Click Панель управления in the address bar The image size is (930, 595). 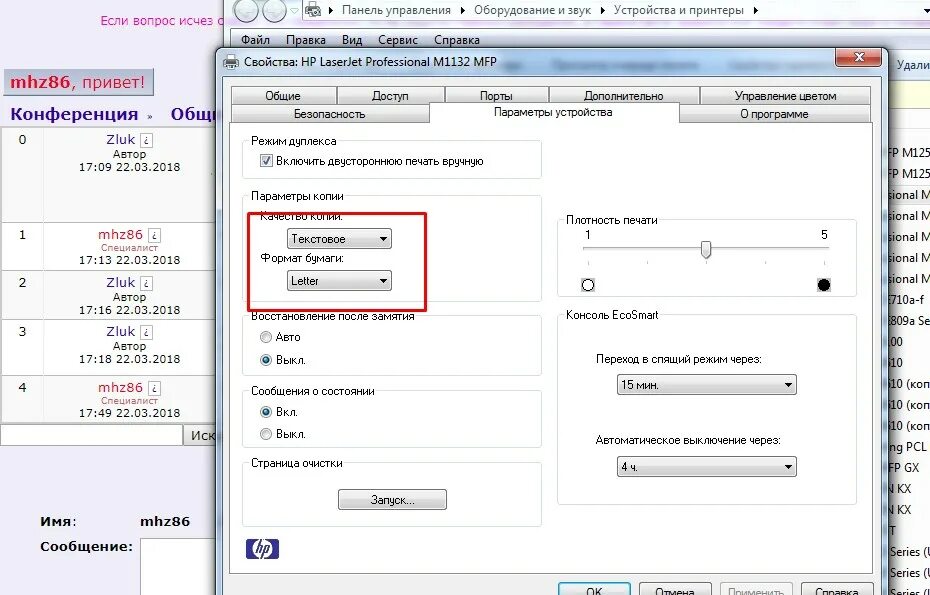pos(396,10)
